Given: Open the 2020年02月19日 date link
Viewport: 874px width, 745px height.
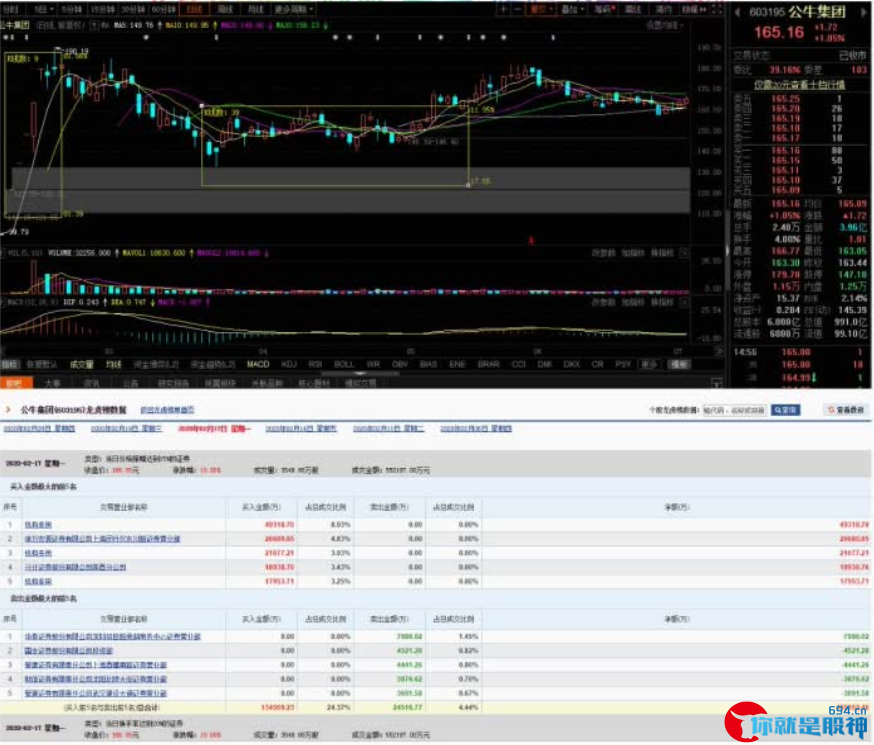Looking at the screenshot, I should click(127, 429).
